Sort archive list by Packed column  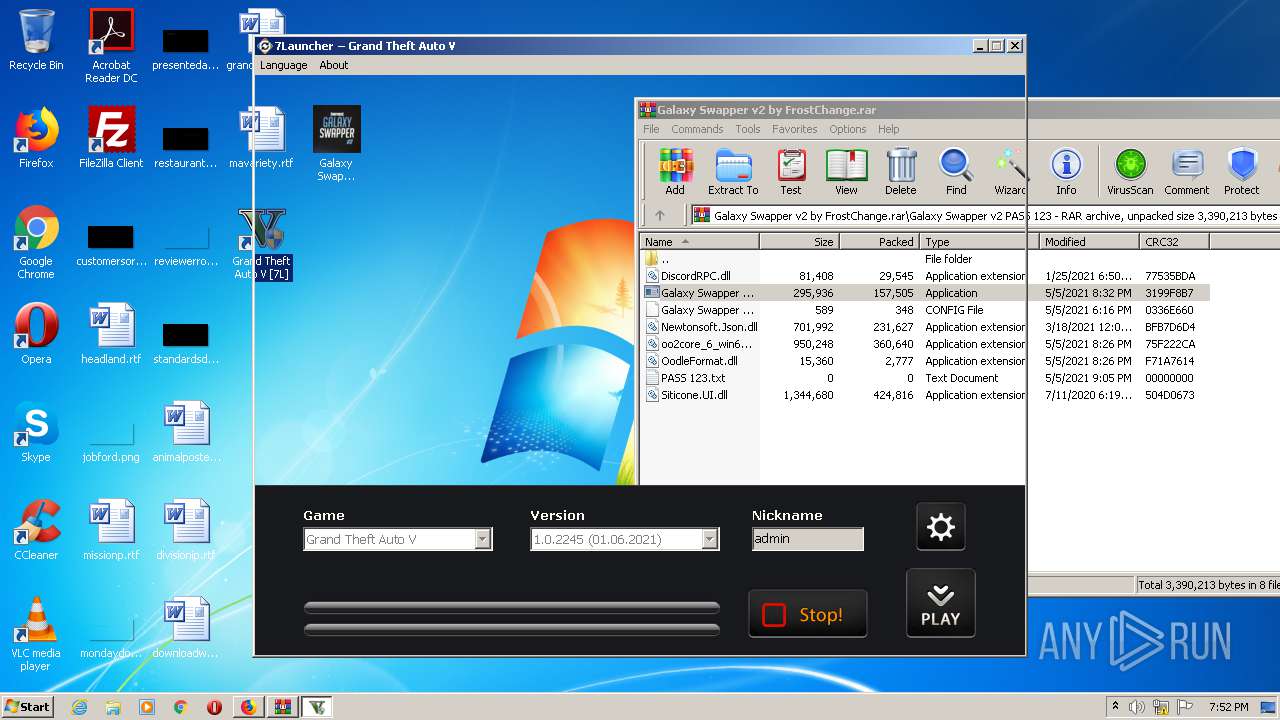coord(879,241)
